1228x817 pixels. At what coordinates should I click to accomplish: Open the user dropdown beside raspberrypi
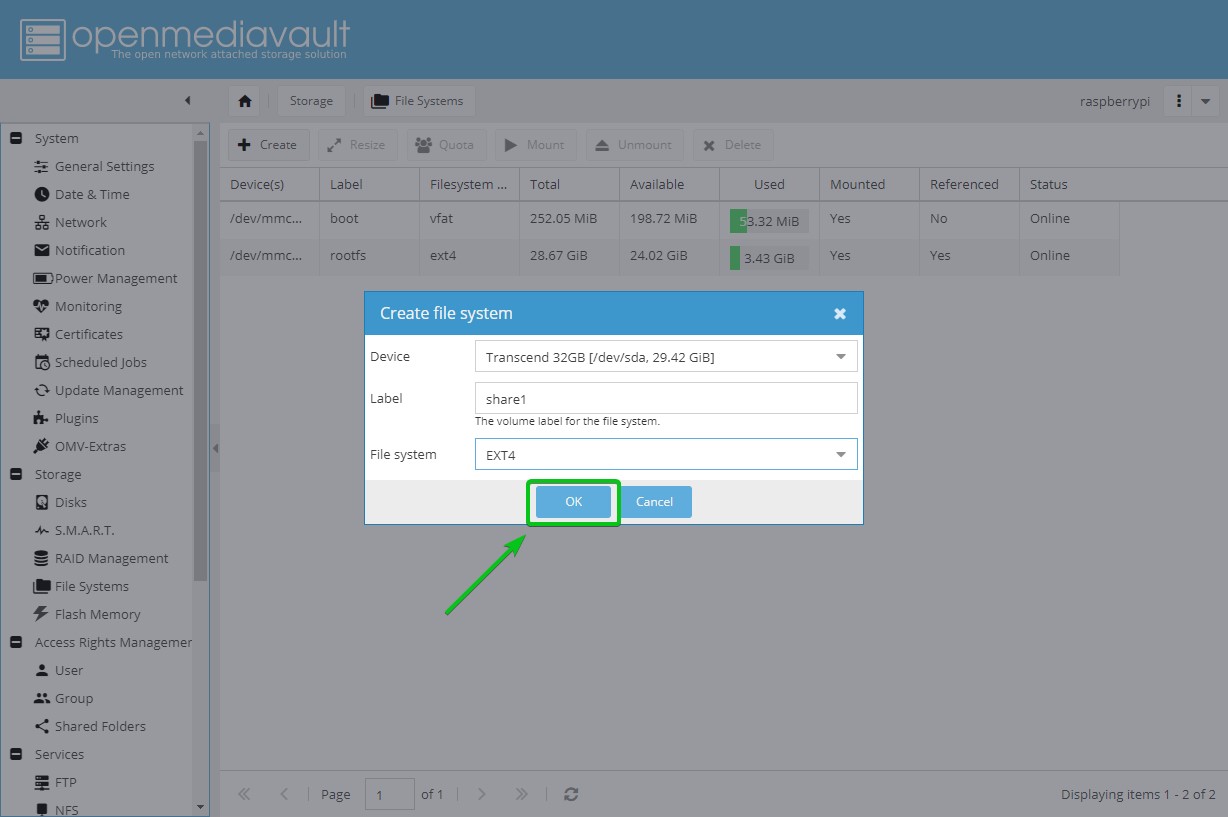[1205, 101]
